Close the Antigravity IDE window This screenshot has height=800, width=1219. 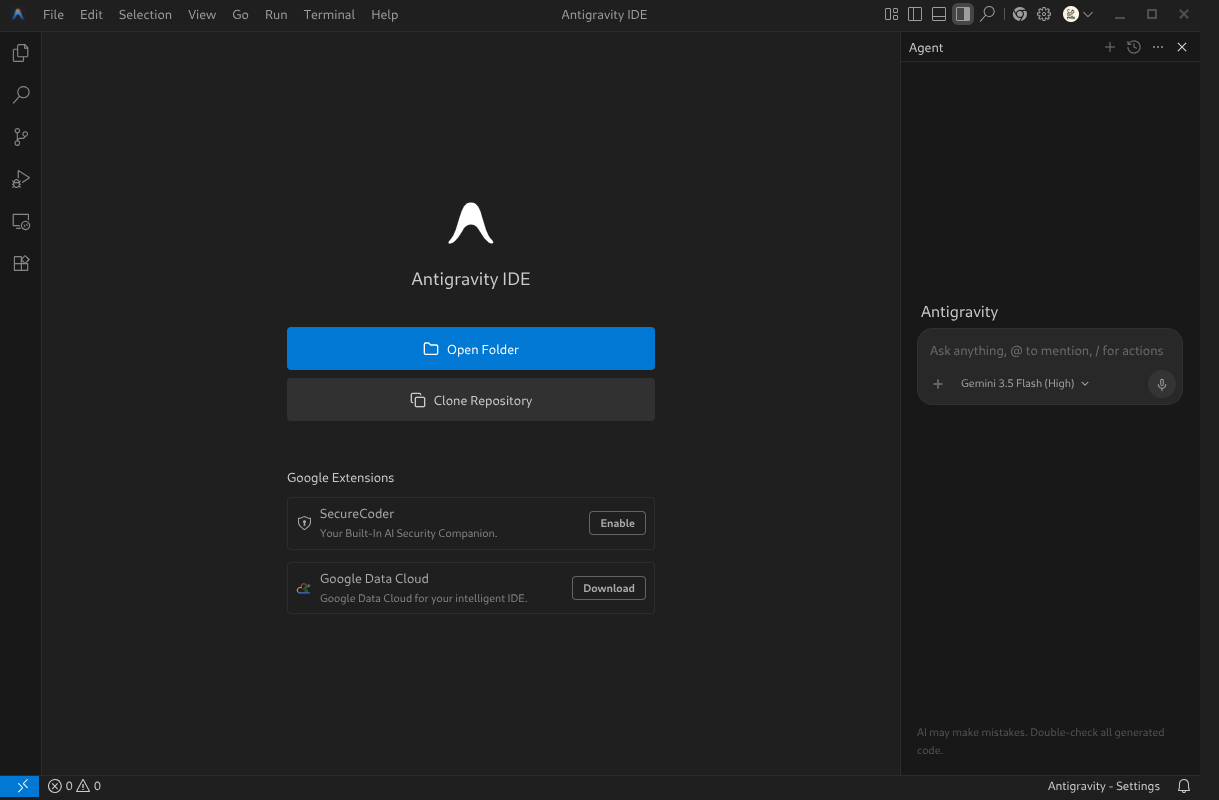click(1185, 14)
